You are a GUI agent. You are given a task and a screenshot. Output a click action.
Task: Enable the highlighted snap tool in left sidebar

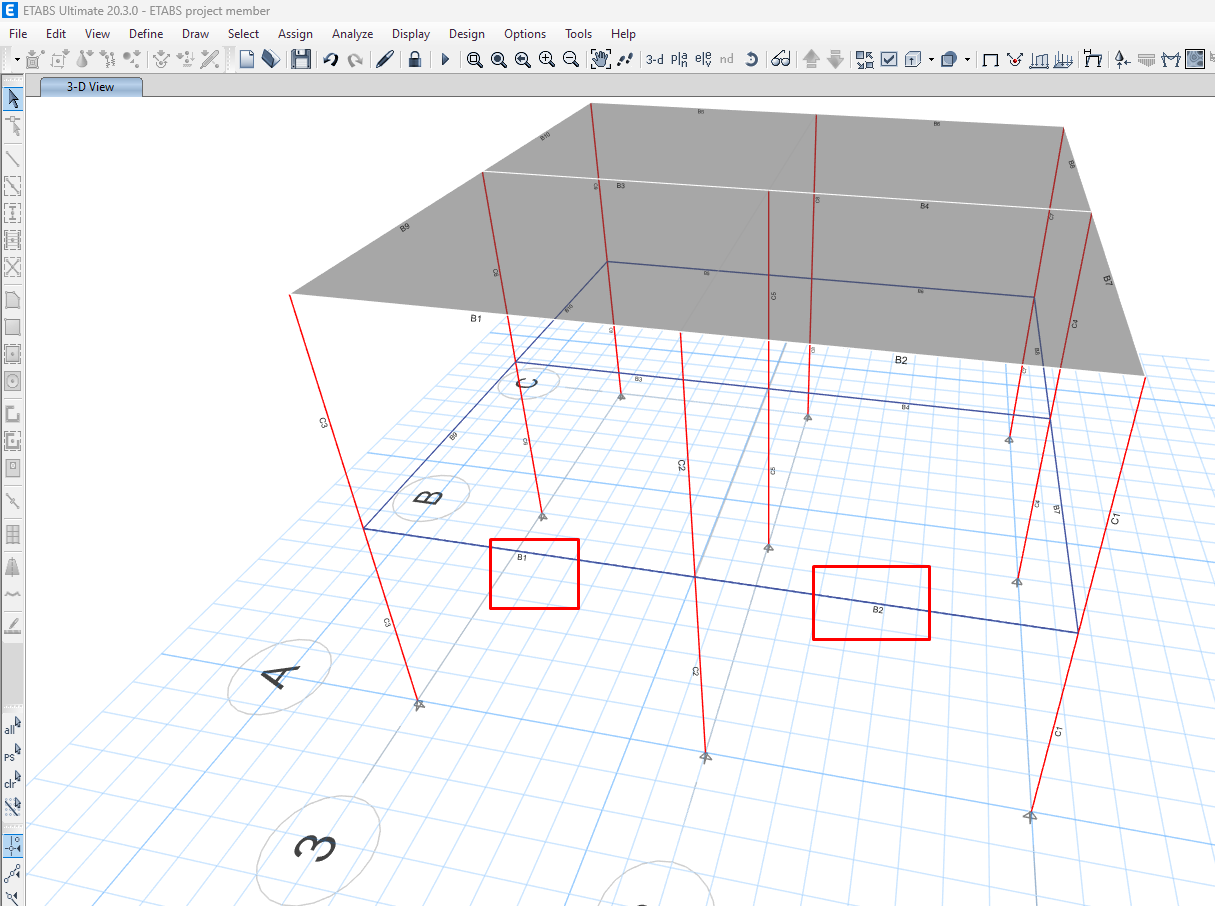[x=12, y=845]
